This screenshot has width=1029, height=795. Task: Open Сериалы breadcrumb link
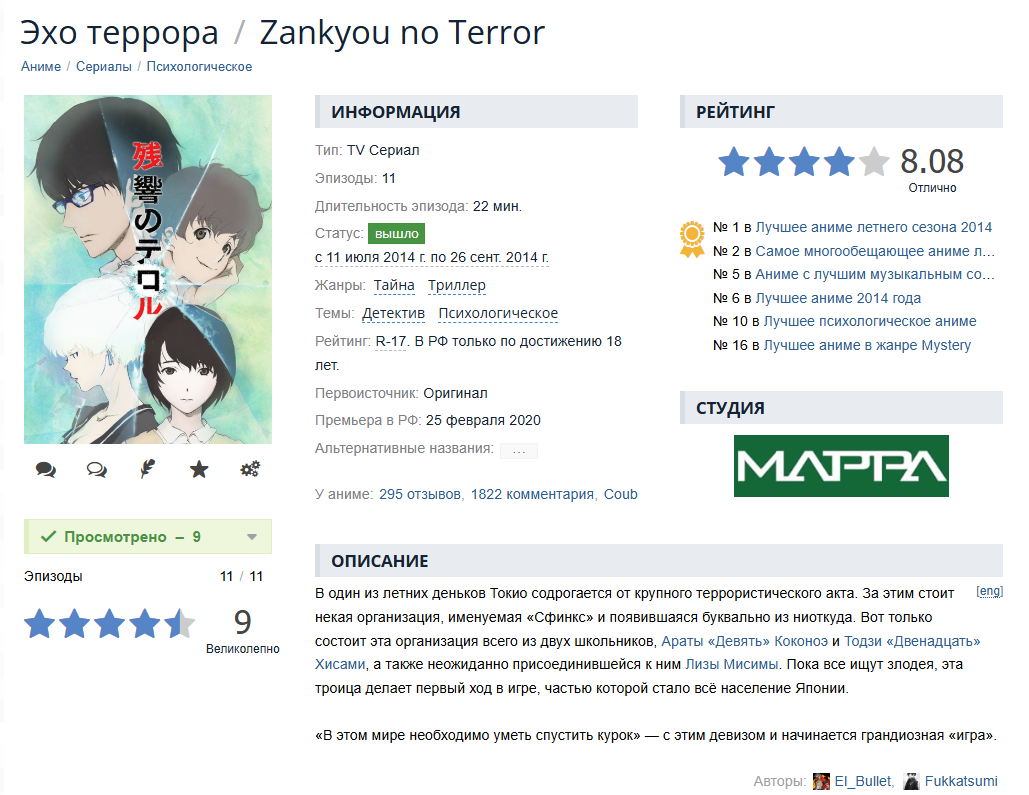pyautogui.click(x=104, y=66)
